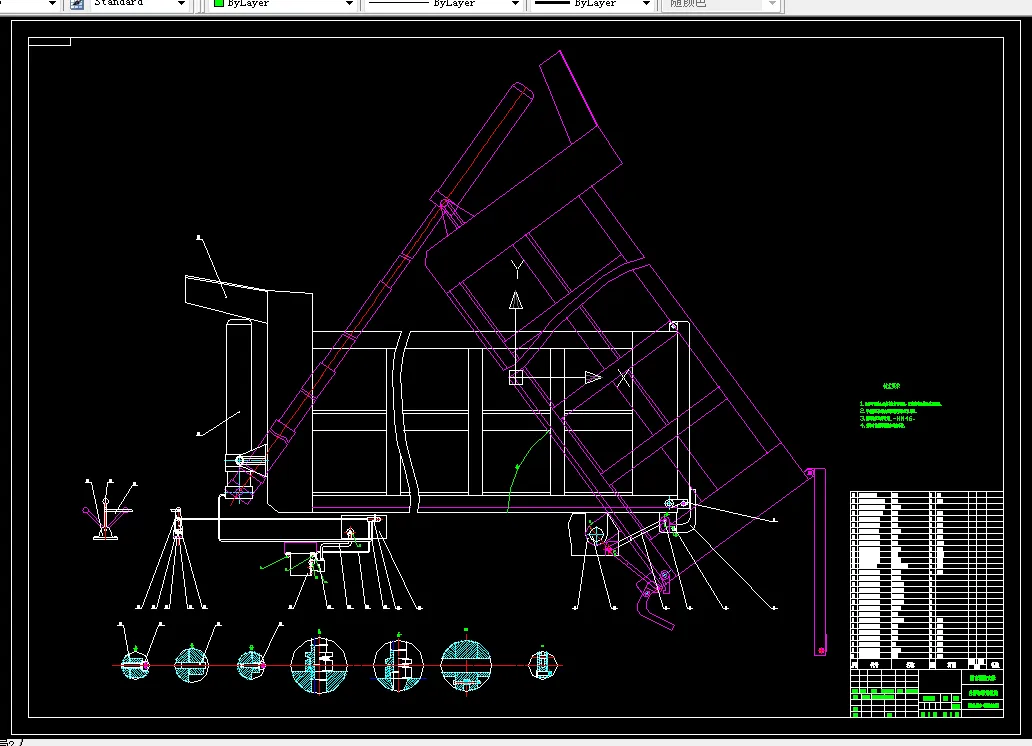The image size is (1032, 746).
Task: Expand the Standard style dropdown
Action: 182,4
